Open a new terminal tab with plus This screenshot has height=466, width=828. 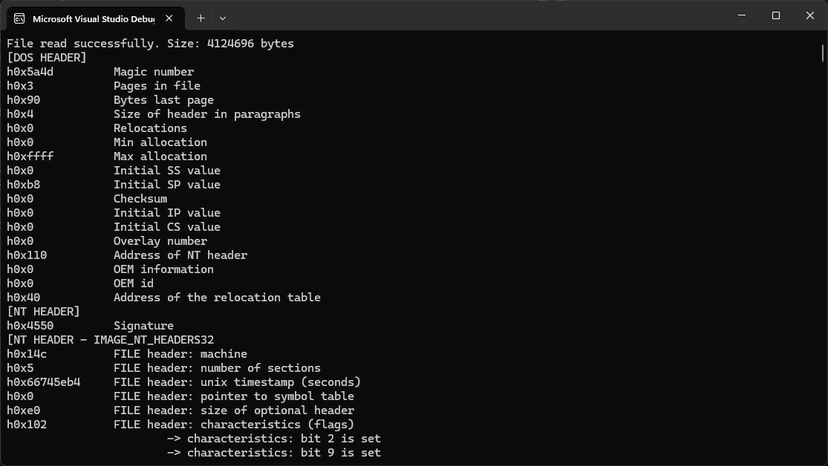[201, 18]
